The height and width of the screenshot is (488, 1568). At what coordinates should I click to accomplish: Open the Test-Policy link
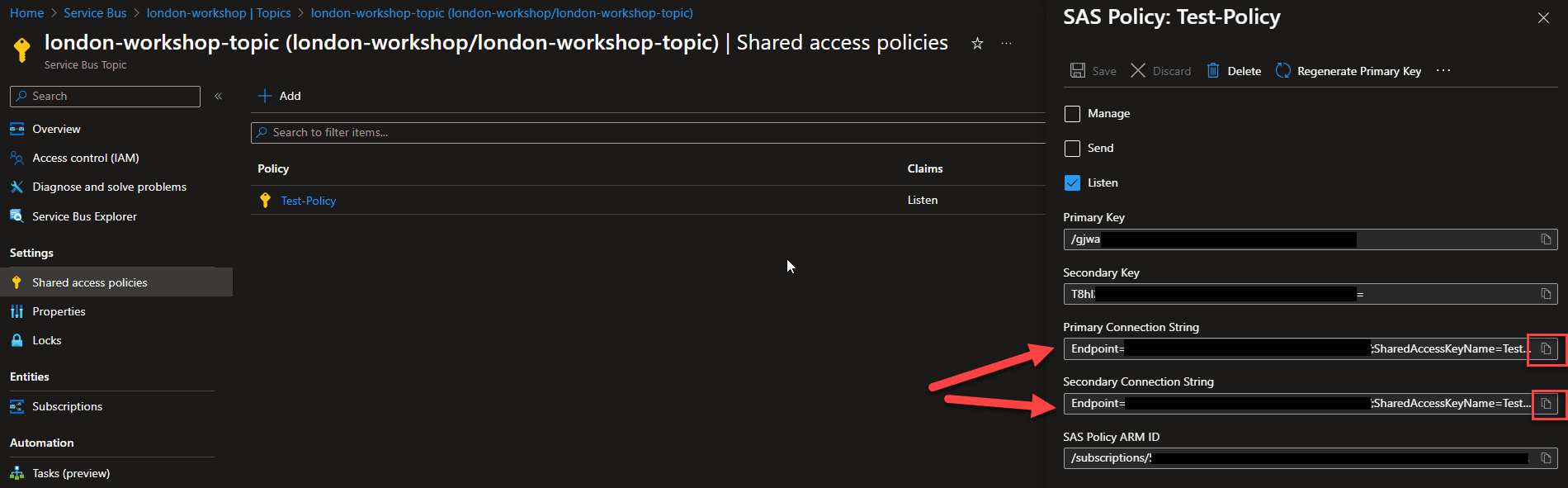point(308,201)
